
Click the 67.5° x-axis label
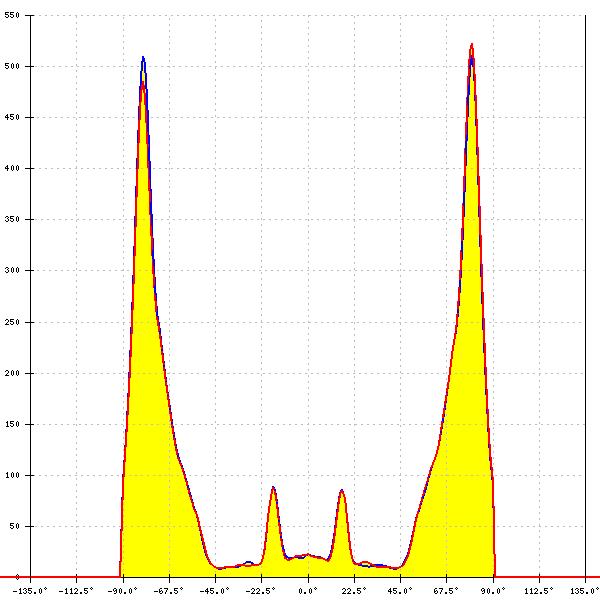(x=446, y=591)
